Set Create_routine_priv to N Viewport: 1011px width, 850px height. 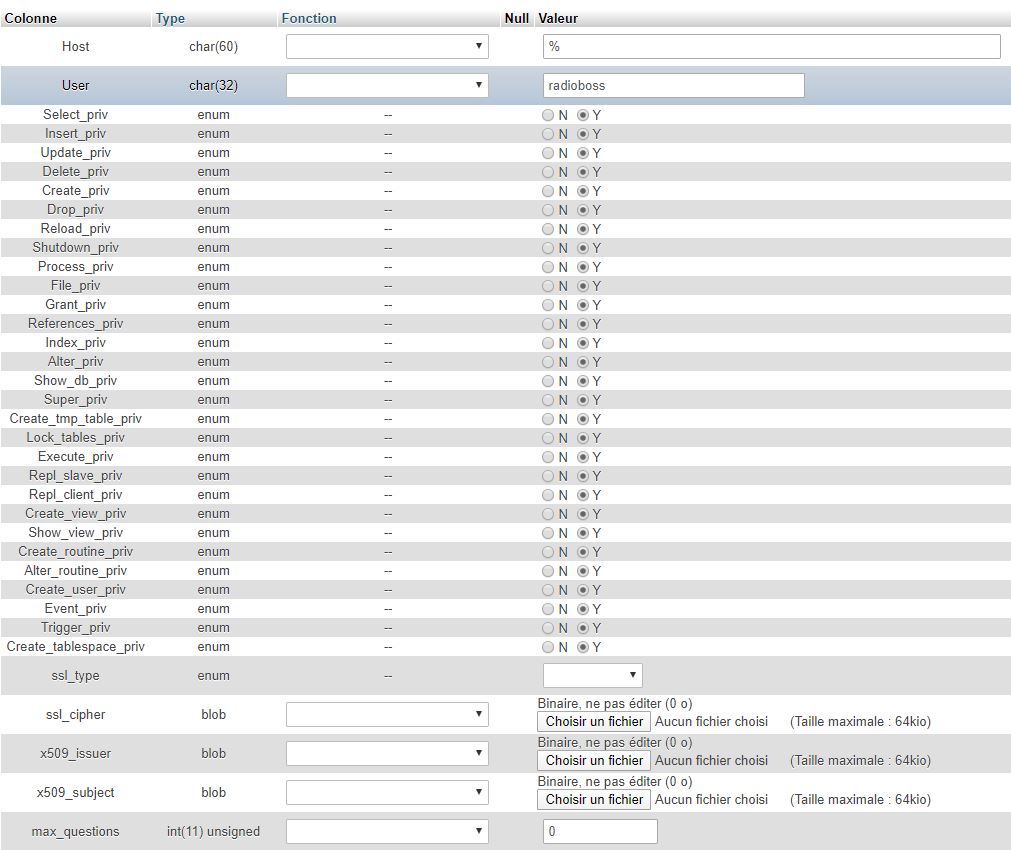pos(548,552)
